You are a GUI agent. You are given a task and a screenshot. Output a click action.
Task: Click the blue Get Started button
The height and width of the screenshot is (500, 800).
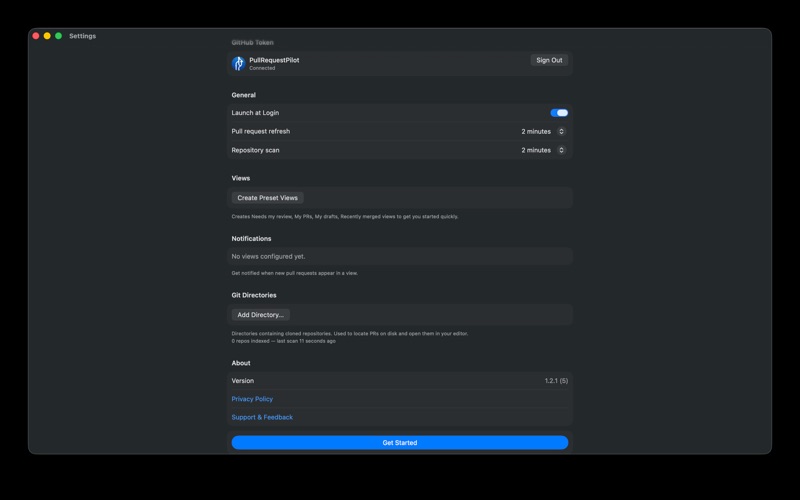tap(399, 442)
